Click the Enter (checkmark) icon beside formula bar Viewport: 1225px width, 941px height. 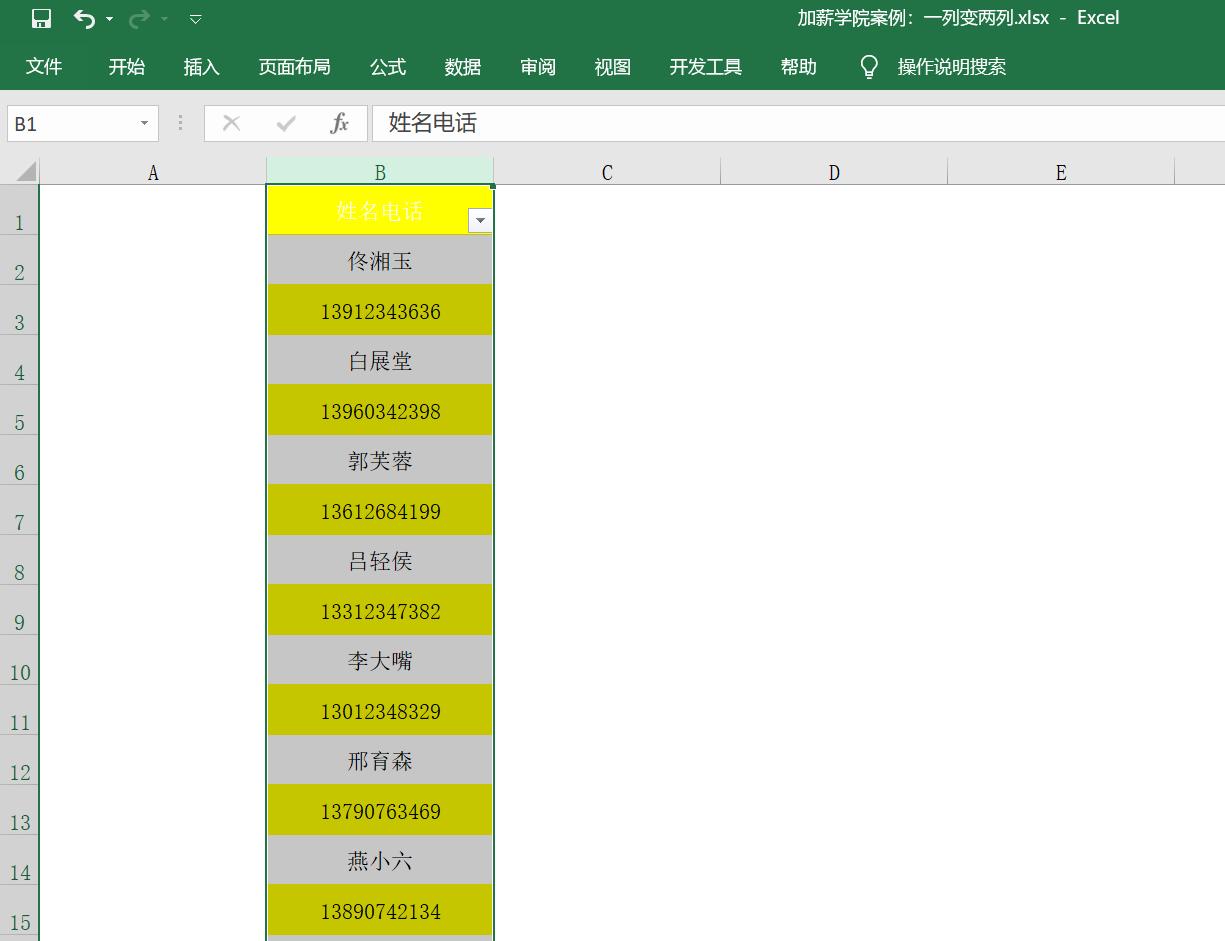(284, 123)
